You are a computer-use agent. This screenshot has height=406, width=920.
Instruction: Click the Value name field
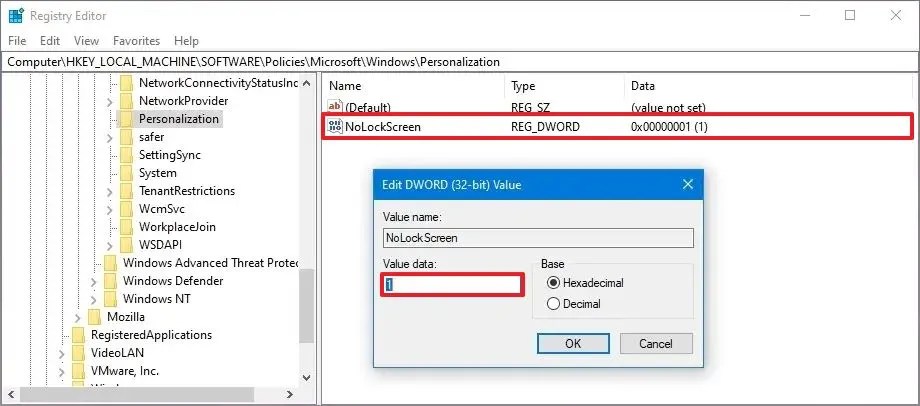point(538,238)
